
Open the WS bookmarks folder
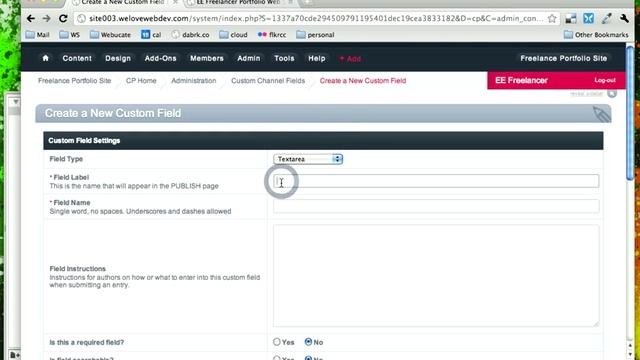click(69, 35)
